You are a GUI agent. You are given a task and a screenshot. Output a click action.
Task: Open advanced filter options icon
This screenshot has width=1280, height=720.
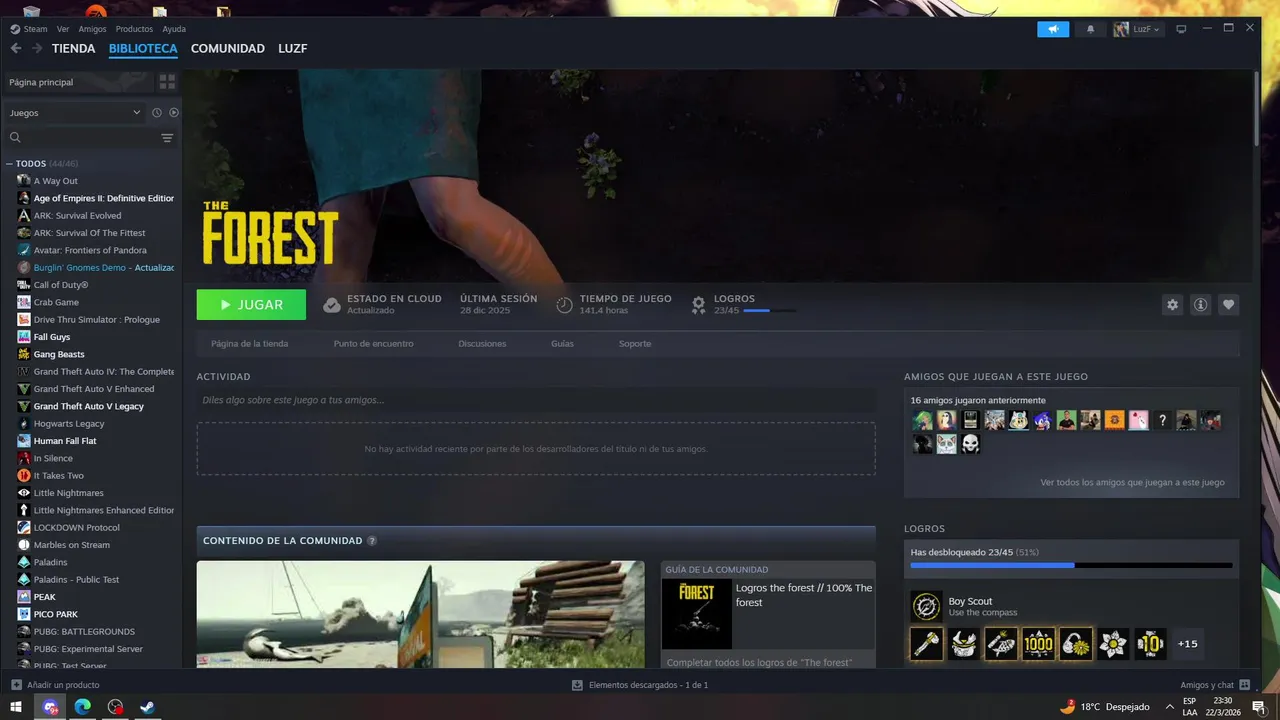coord(167,138)
